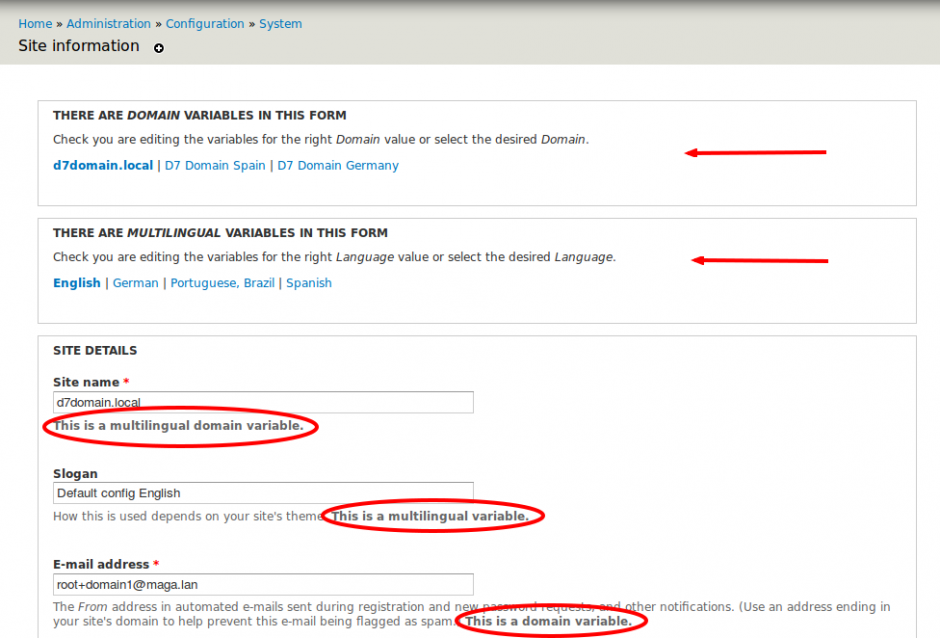Open the System breadcrumb link
The width and height of the screenshot is (940, 638).
click(x=280, y=23)
